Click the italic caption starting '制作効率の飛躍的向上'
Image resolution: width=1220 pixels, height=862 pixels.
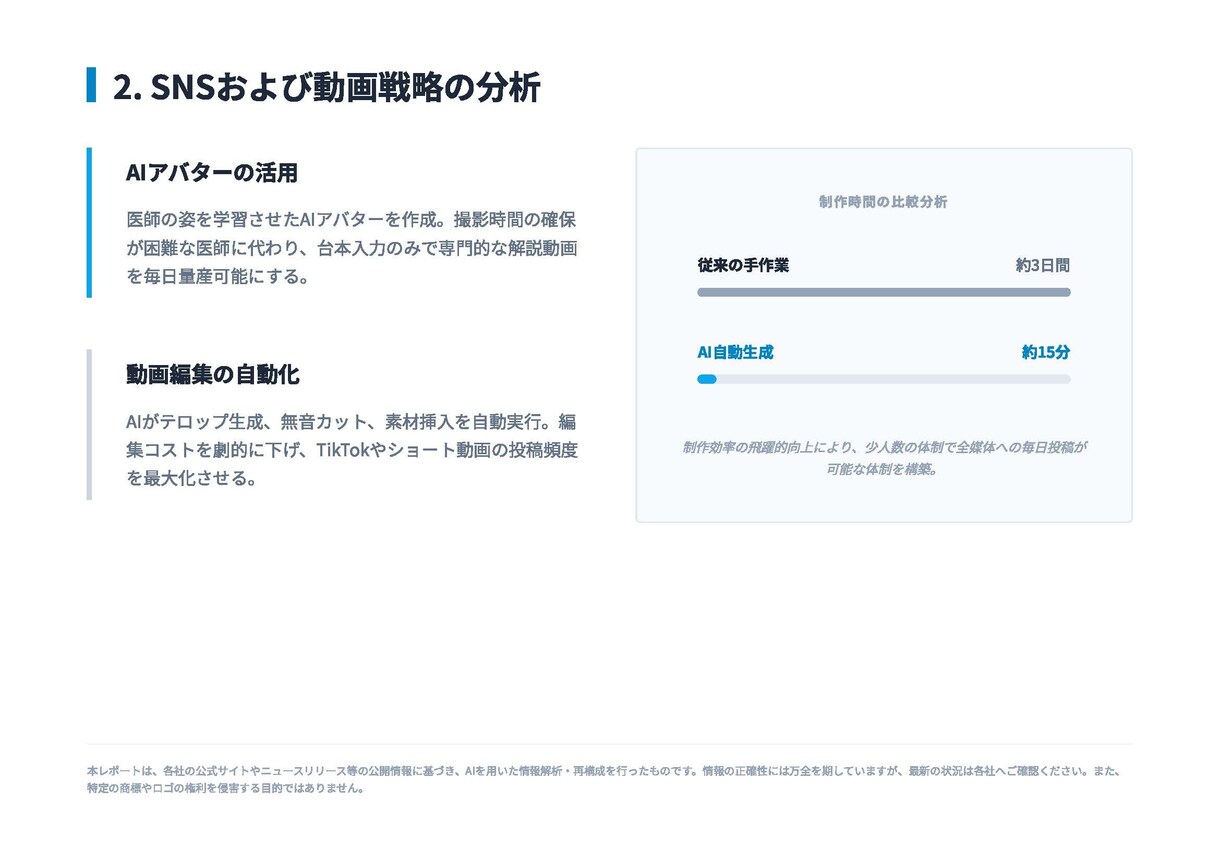pyautogui.click(x=884, y=458)
